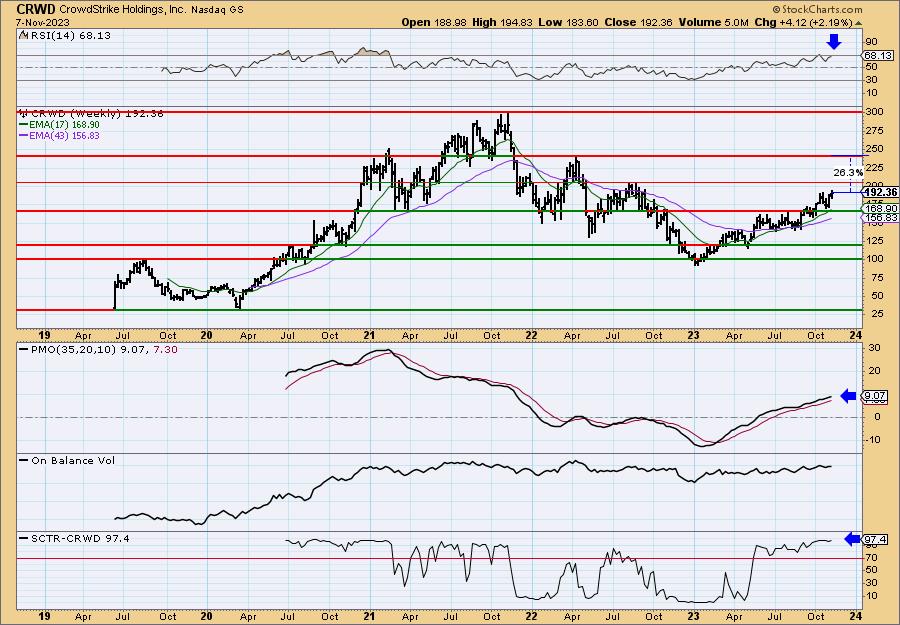Click the On Balance Vol panel label

pyautogui.click(x=72, y=460)
